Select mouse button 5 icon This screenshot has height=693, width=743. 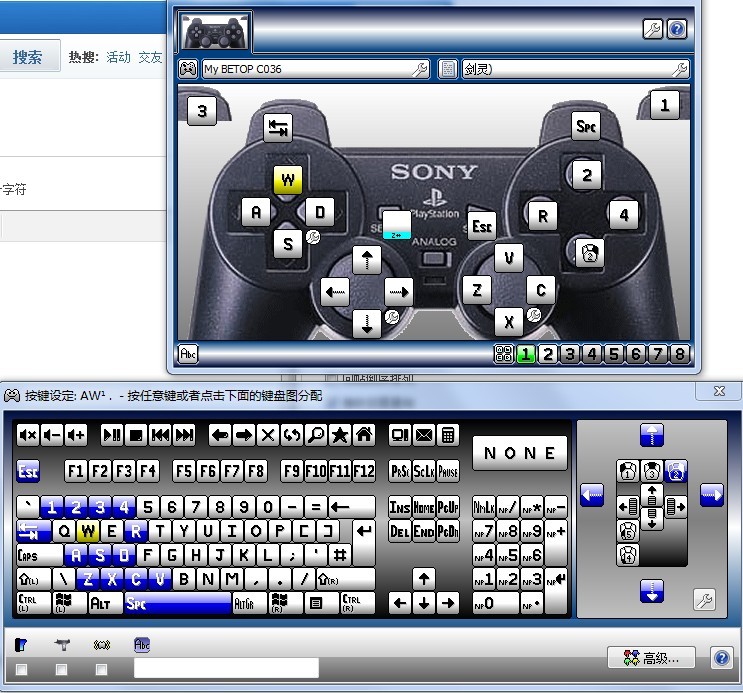(628, 531)
